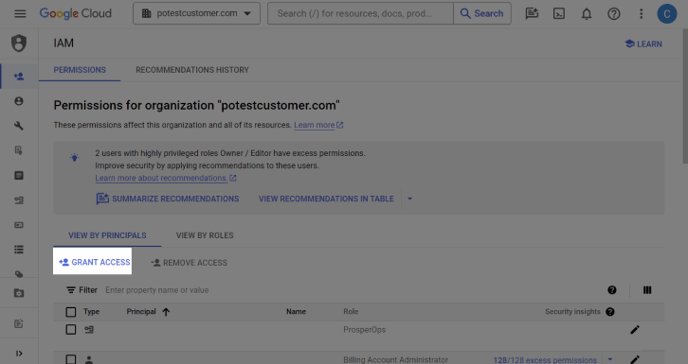The height and width of the screenshot is (364, 688).
Task: Expand the recommendations view dropdown arrow
Action: (x=410, y=199)
